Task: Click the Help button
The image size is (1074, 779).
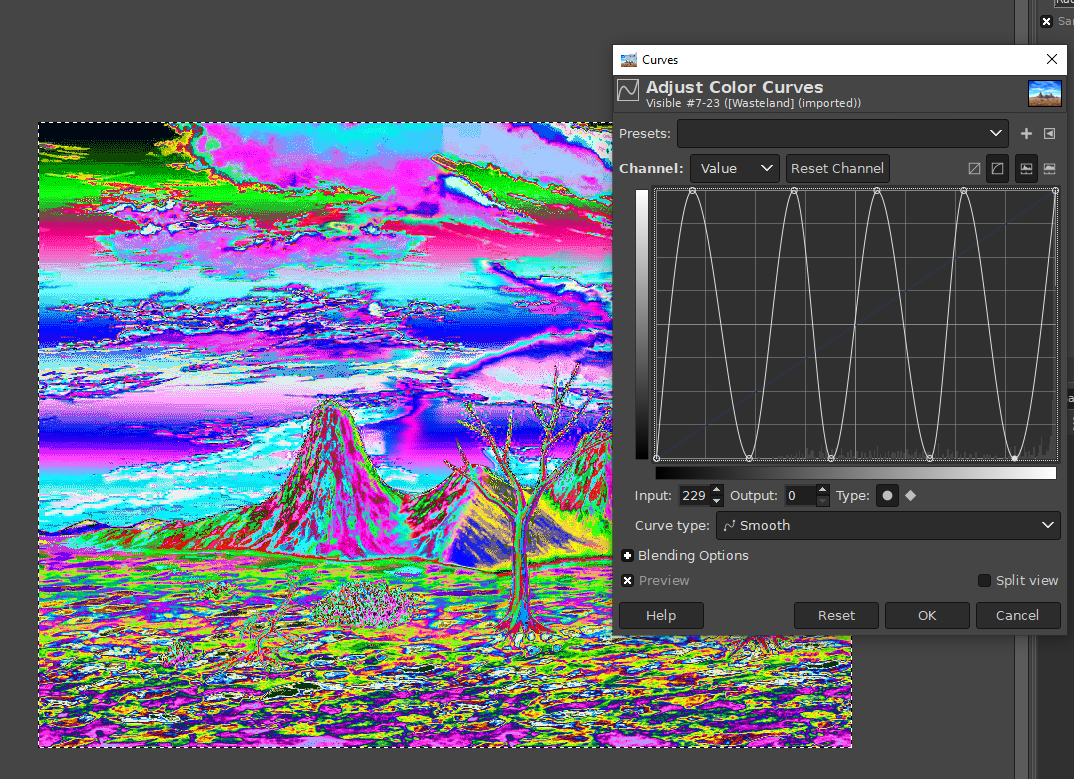Action: 661,615
